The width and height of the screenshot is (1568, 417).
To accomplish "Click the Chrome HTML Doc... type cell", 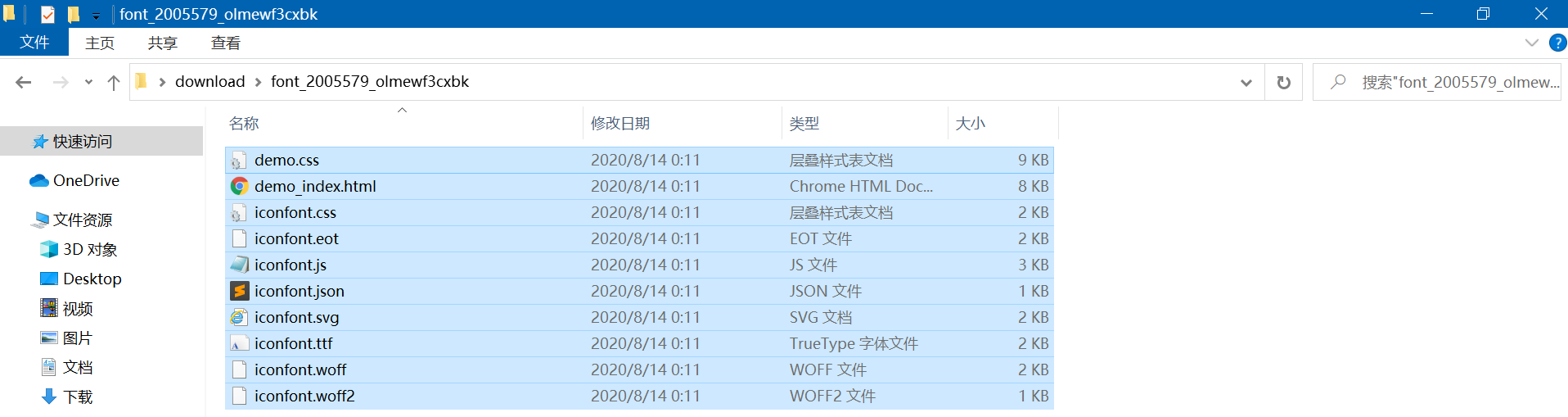I will click(861, 187).
